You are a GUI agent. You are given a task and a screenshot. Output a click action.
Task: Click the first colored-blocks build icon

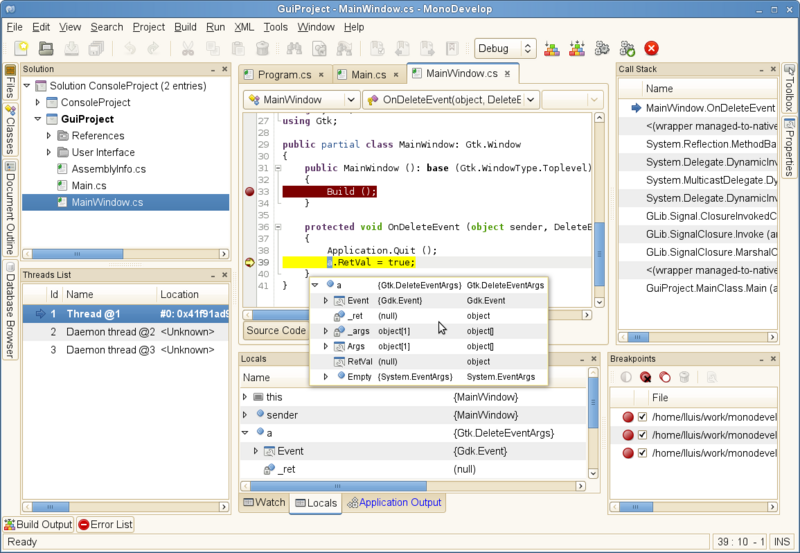[x=551, y=48]
